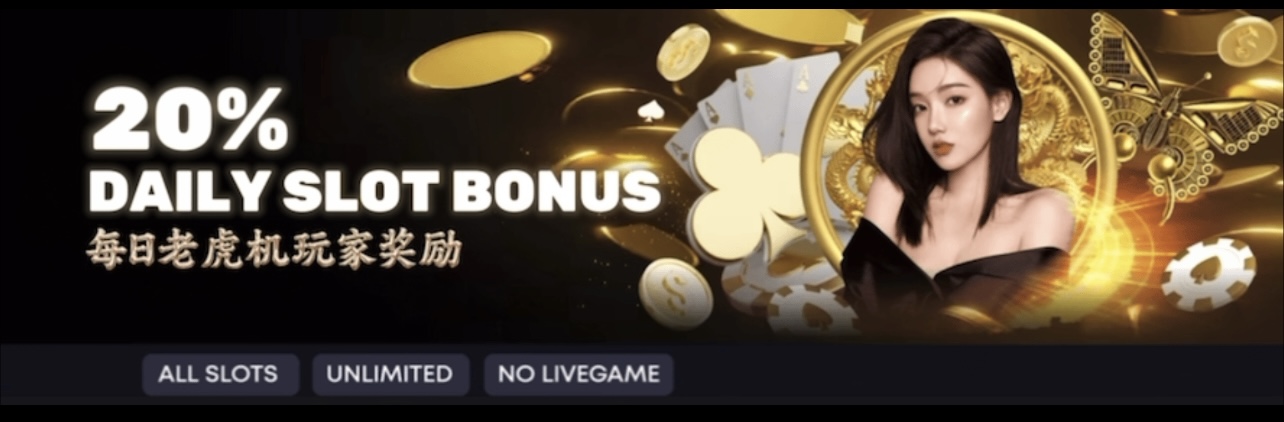Click the ALL SLOTS tag
This screenshot has width=1284, height=422.
coord(220,375)
